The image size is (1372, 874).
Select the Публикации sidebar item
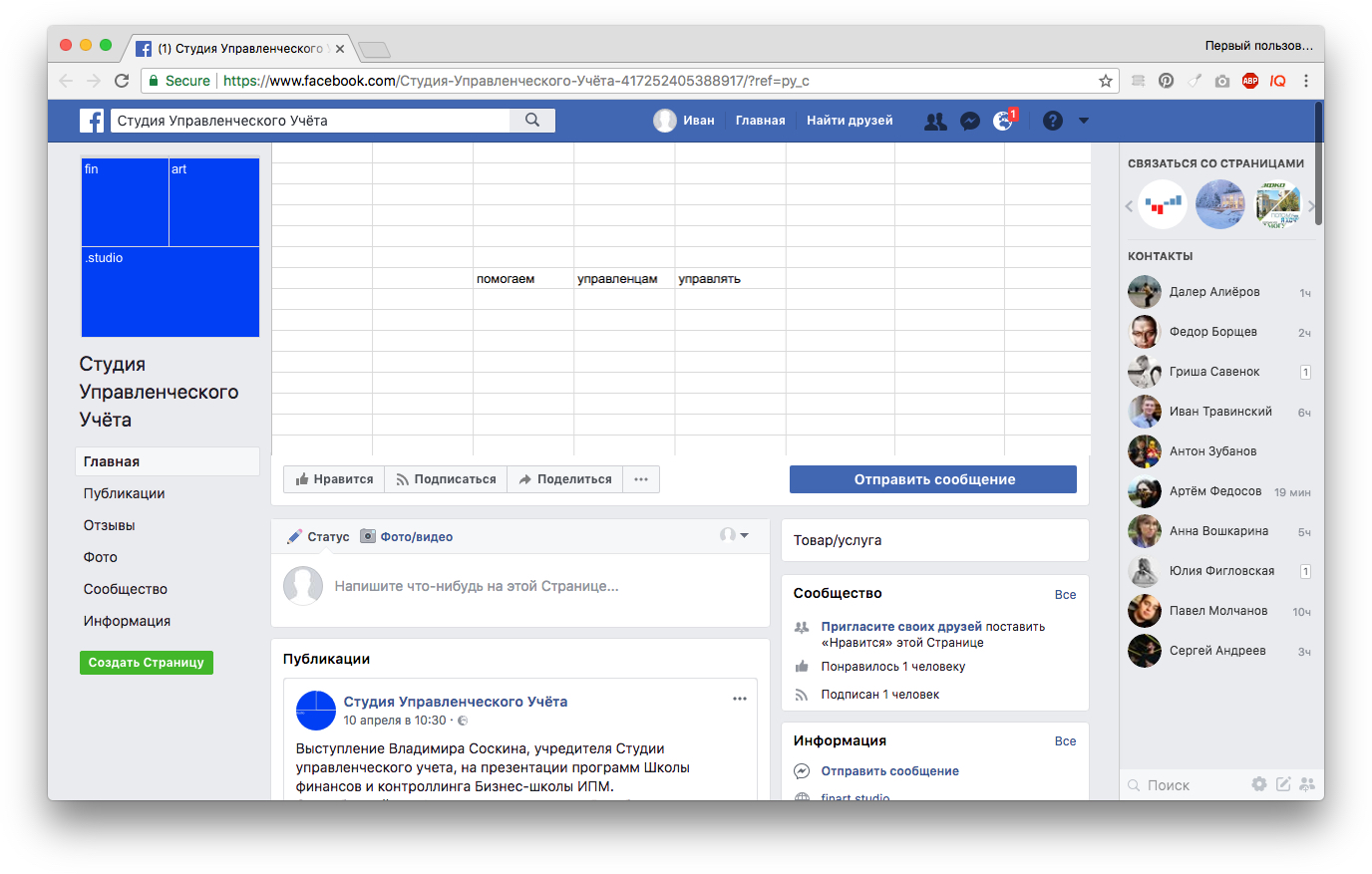point(125,493)
